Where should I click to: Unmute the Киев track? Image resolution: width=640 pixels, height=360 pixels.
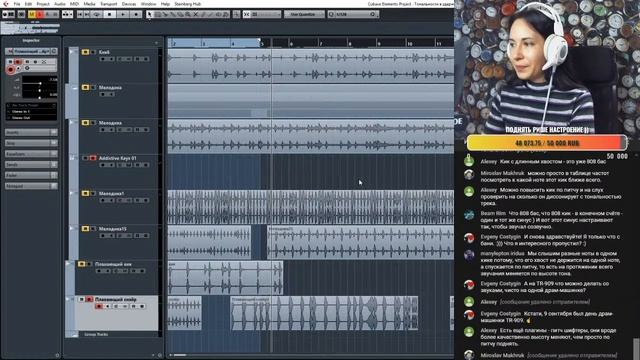pyautogui.click(x=85, y=52)
